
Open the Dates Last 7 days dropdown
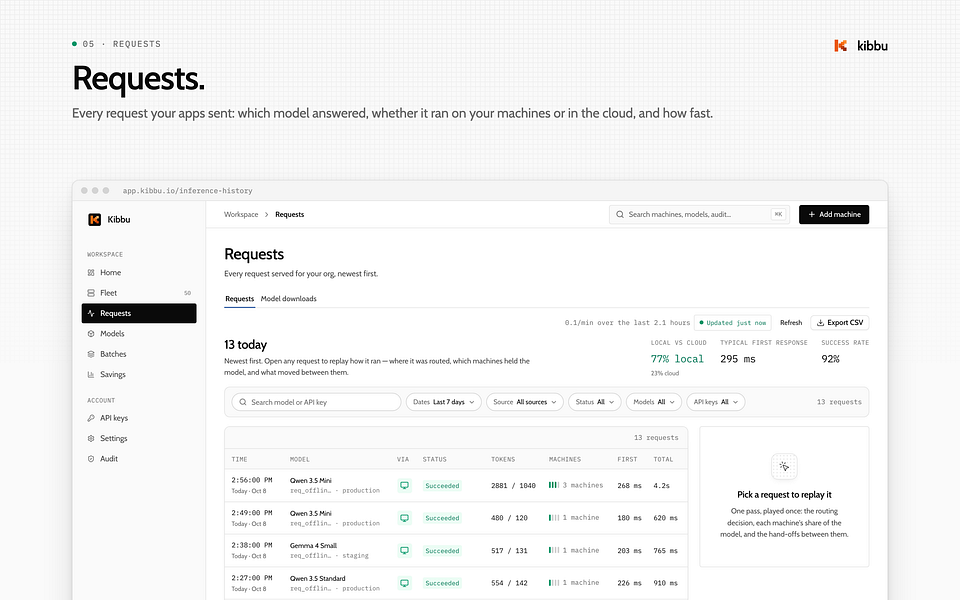444,402
